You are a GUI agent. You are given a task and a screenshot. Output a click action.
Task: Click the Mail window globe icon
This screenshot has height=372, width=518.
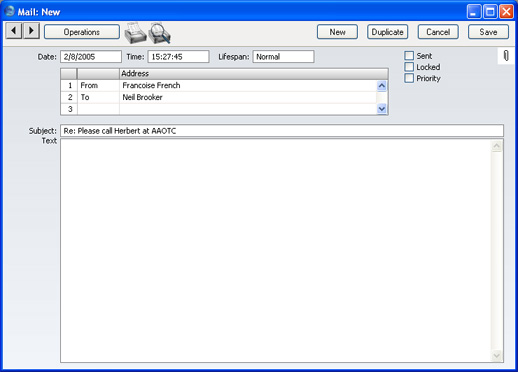[10, 11]
